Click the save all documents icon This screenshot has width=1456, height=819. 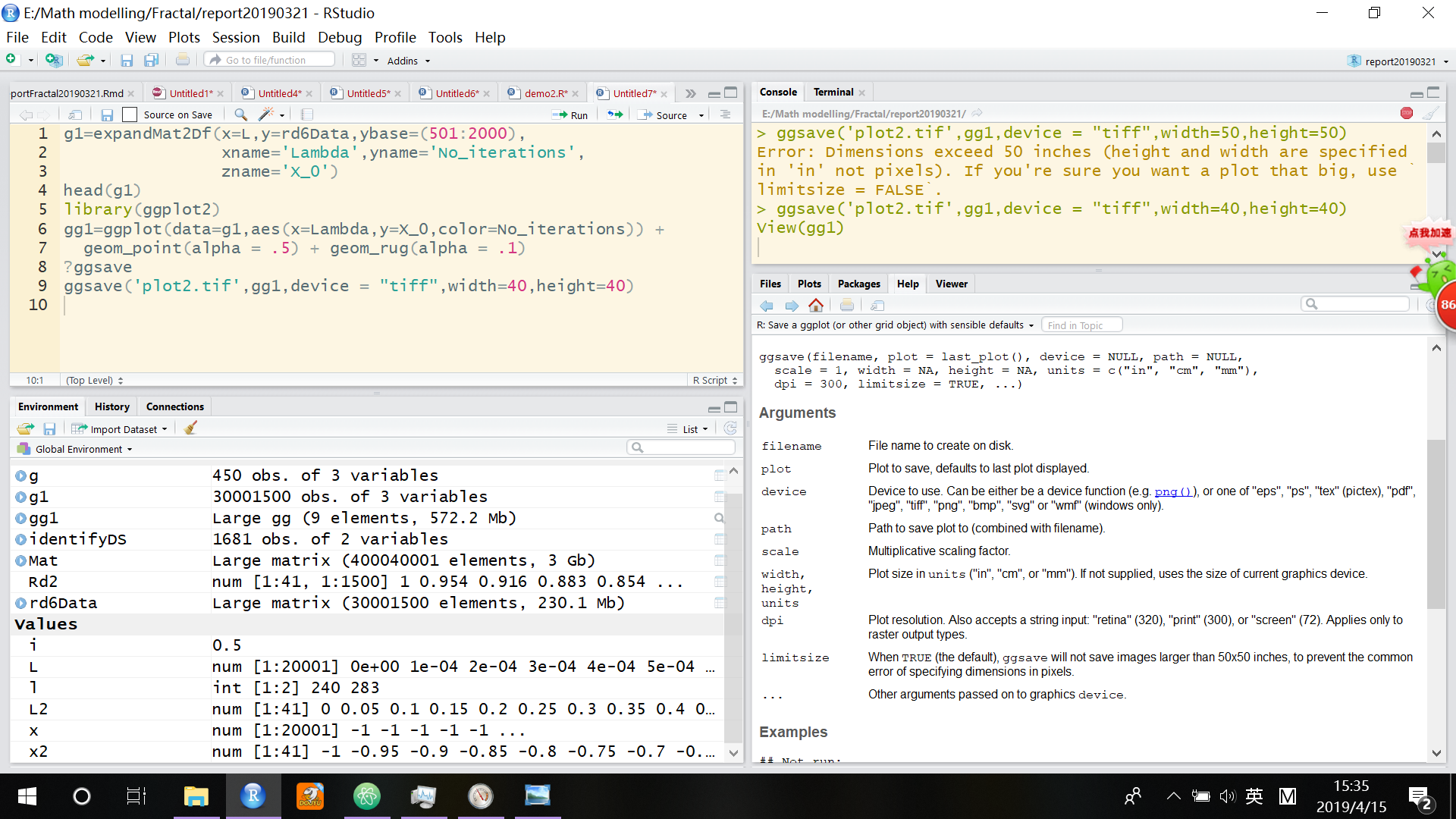point(151,60)
